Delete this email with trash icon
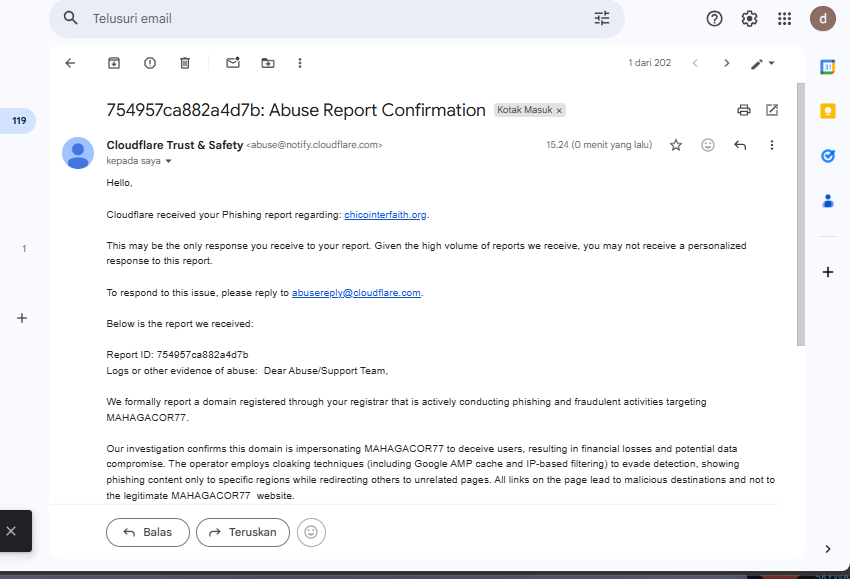 (x=185, y=63)
